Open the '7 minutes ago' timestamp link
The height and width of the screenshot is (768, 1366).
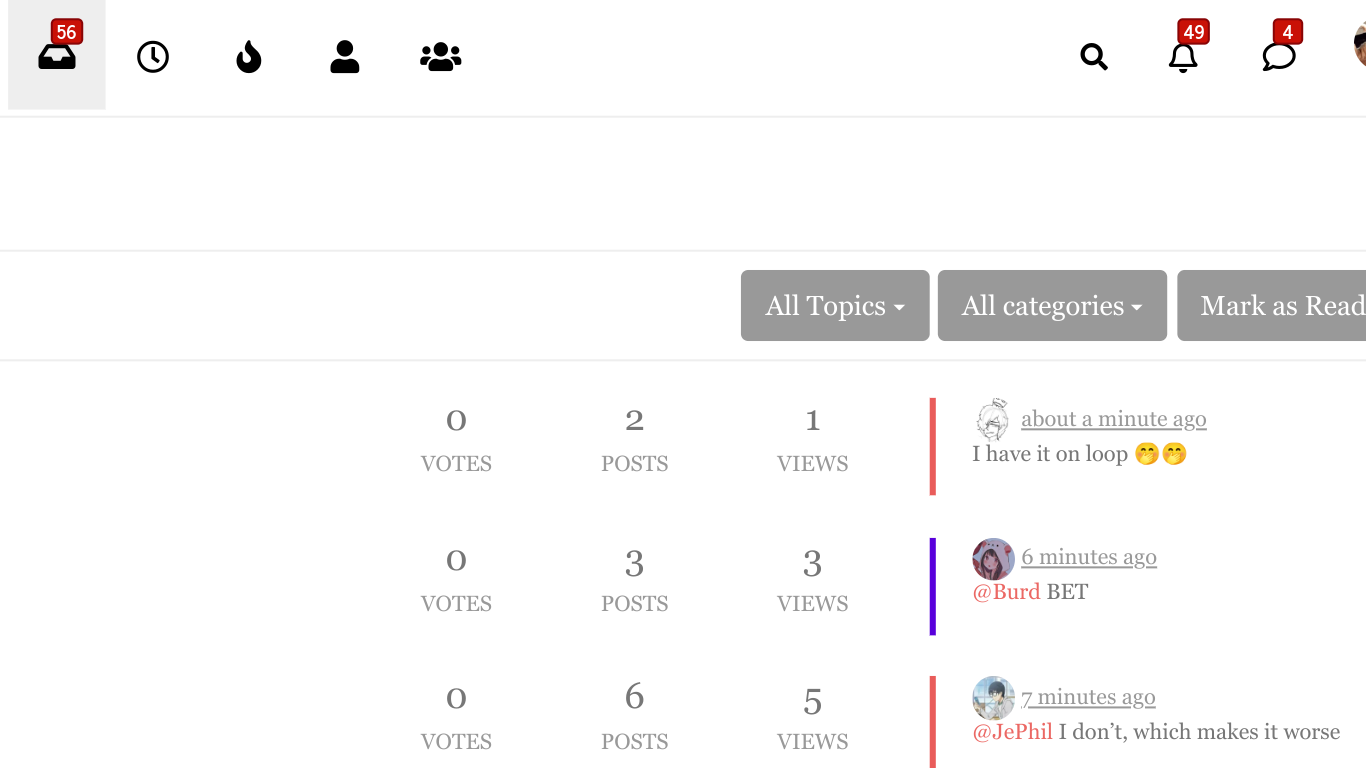point(1088,697)
